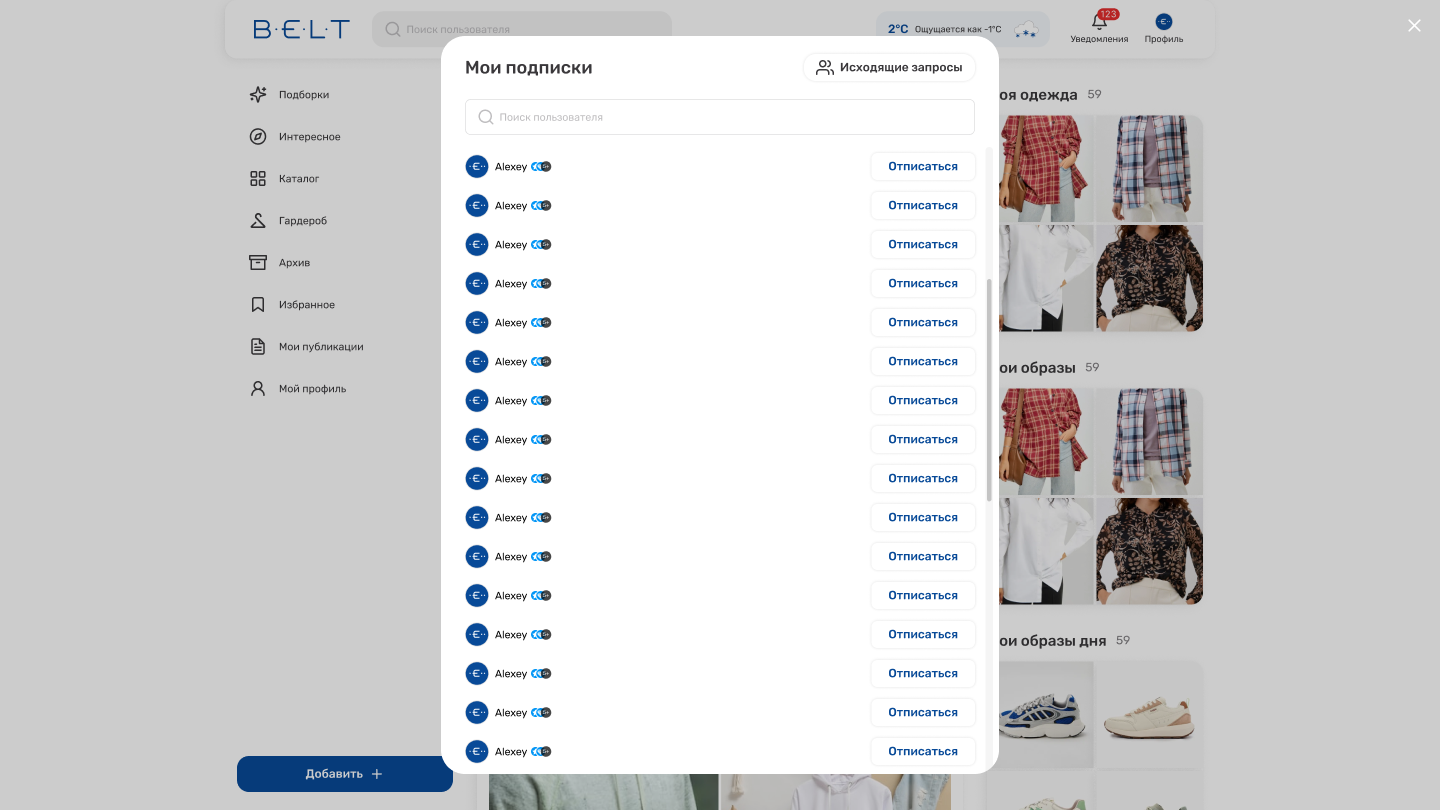Unsubscribe from the first Alexey in the list
The image size is (1440, 810).
click(x=922, y=166)
